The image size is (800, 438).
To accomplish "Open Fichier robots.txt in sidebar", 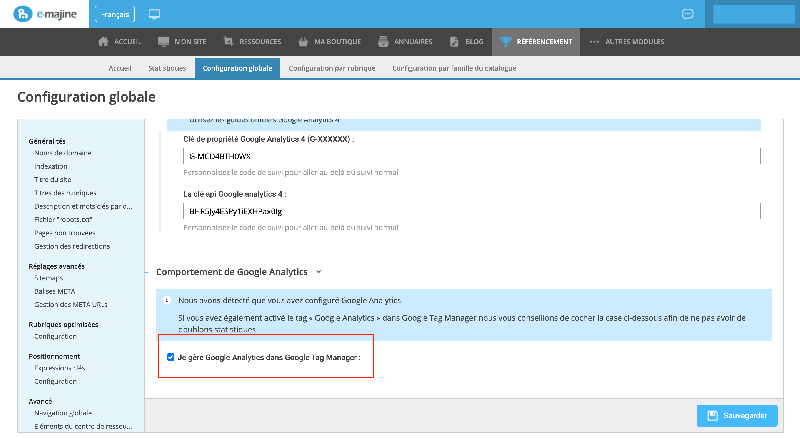I will coord(63,220).
